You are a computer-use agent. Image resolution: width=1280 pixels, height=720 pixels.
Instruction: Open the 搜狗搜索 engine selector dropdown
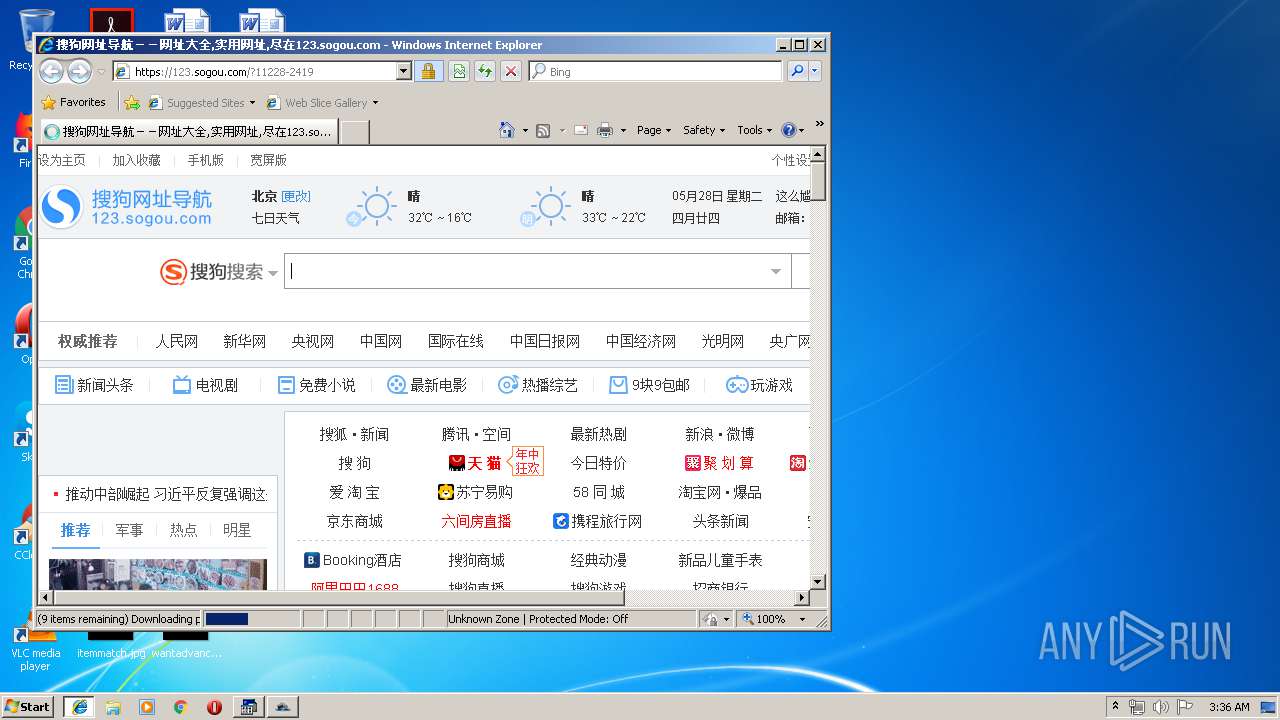[273, 273]
